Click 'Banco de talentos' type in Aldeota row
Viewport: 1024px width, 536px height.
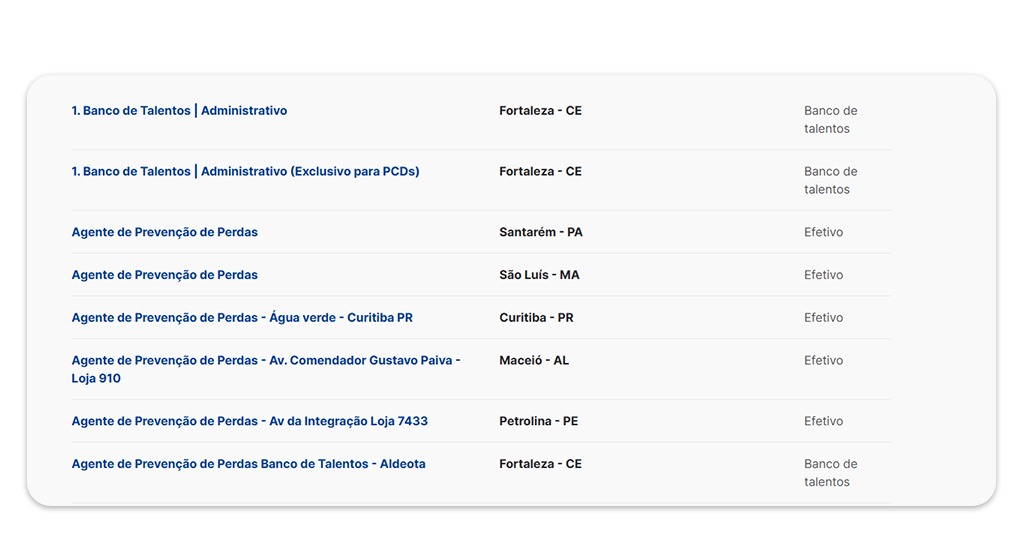click(830, 473)
